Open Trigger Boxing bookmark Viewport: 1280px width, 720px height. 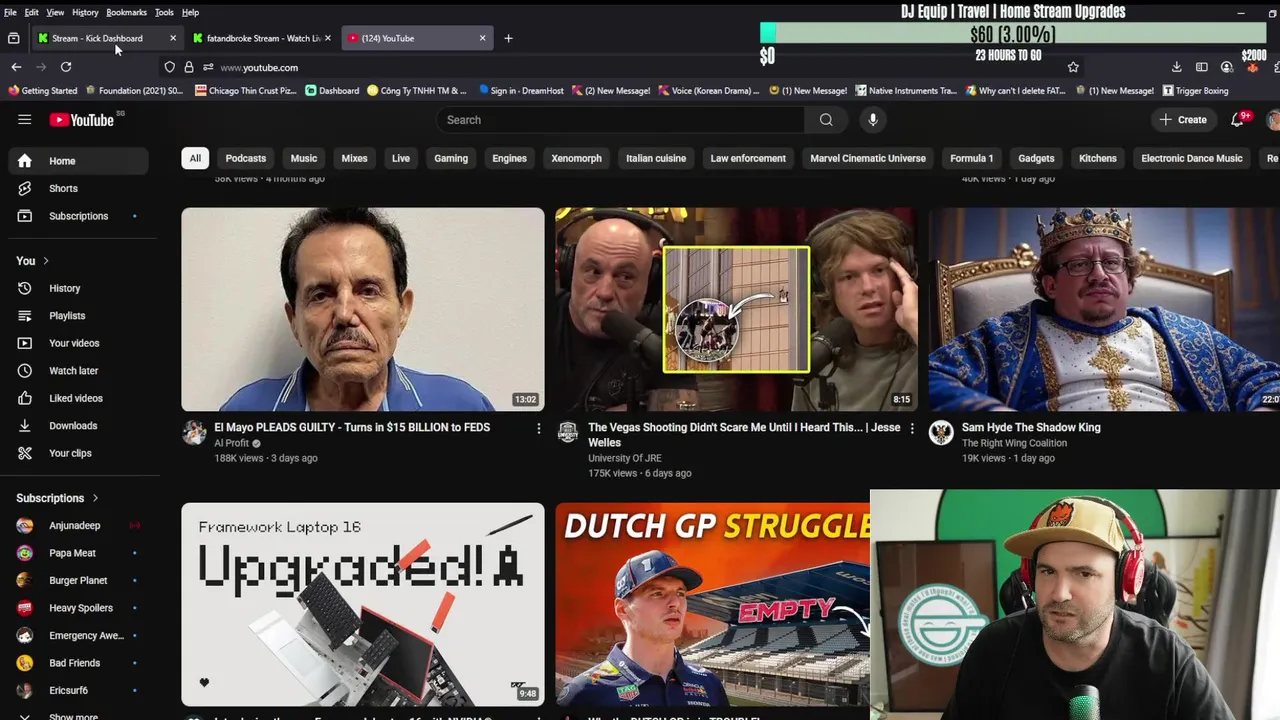point(1195,91)
